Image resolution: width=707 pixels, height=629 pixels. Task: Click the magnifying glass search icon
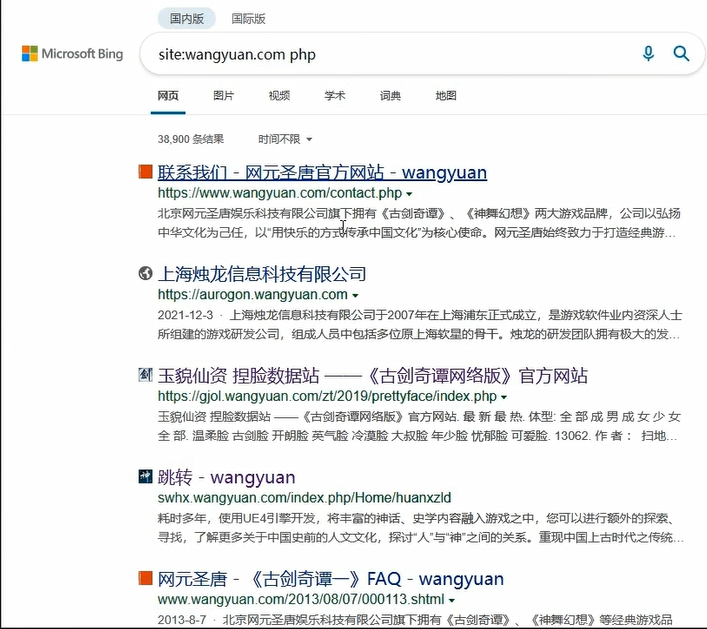pos(681,54)
